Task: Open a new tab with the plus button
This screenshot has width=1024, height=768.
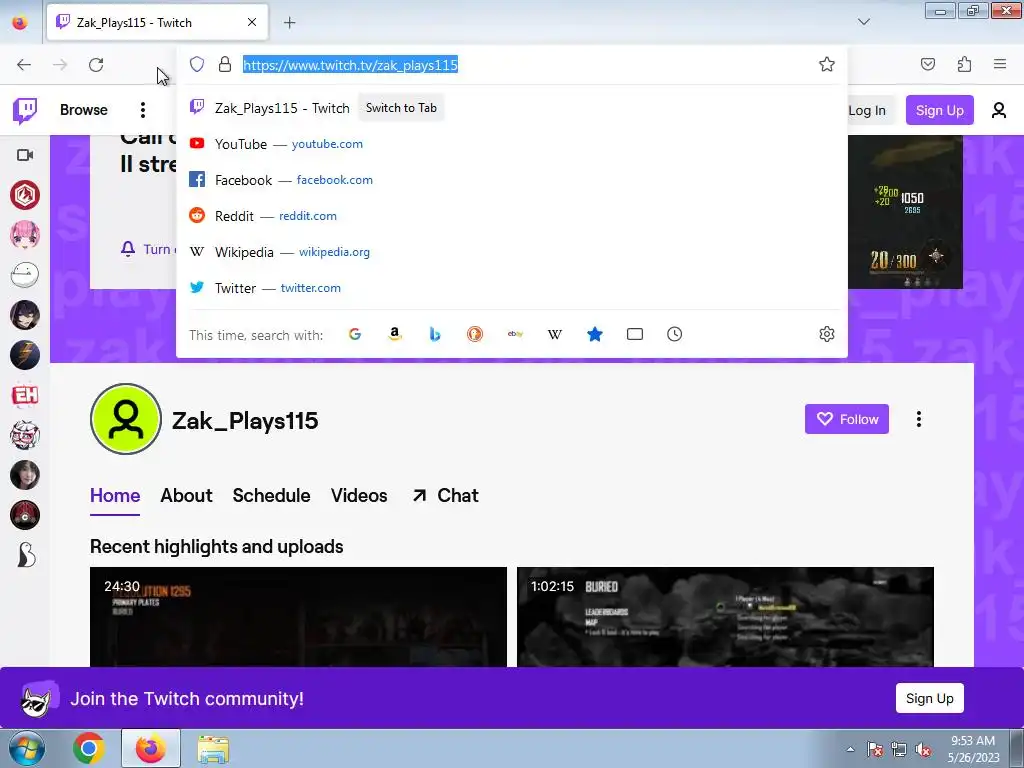Action: [289, 23]
